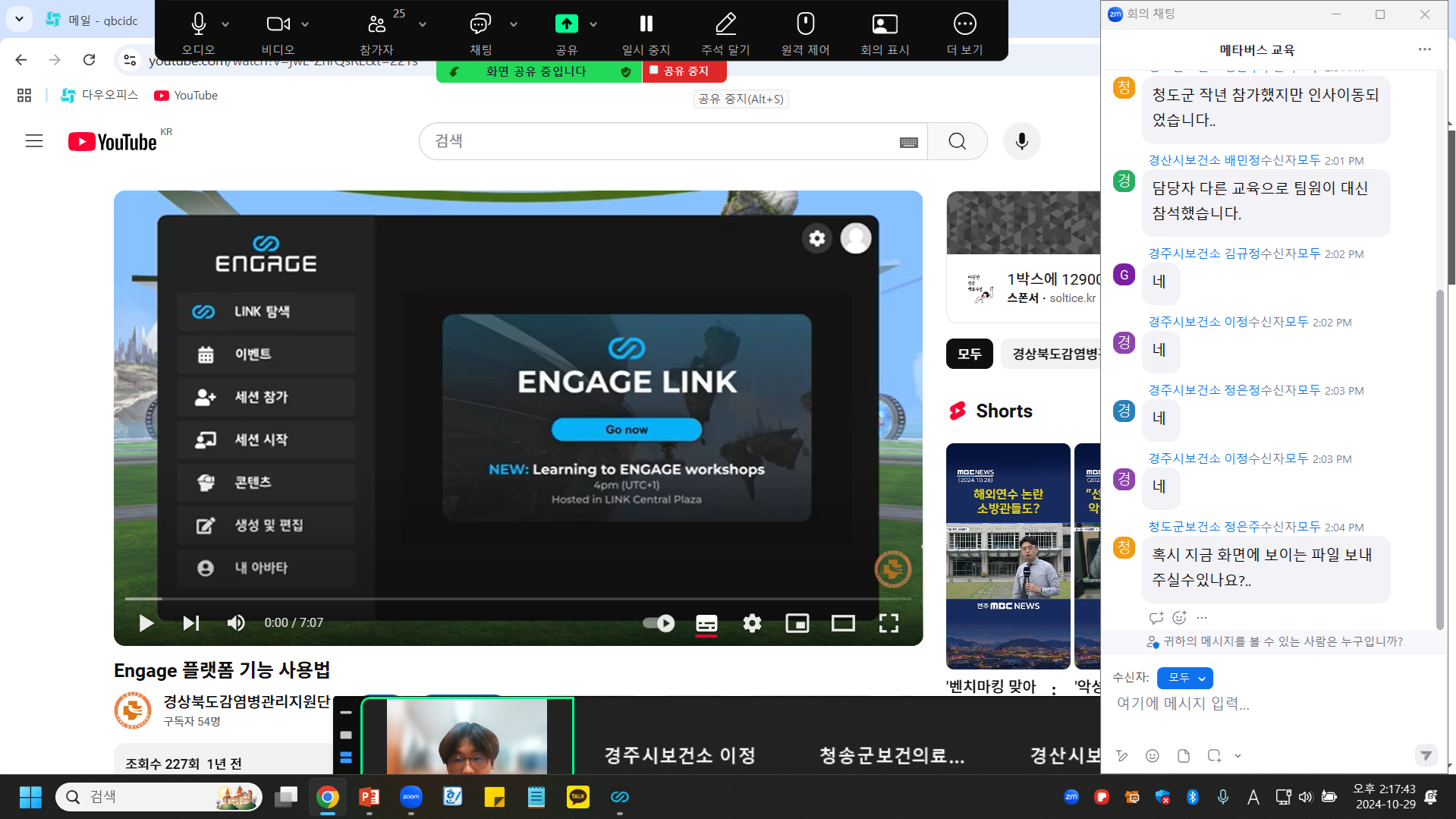Open player settings gear

(752, 623)
